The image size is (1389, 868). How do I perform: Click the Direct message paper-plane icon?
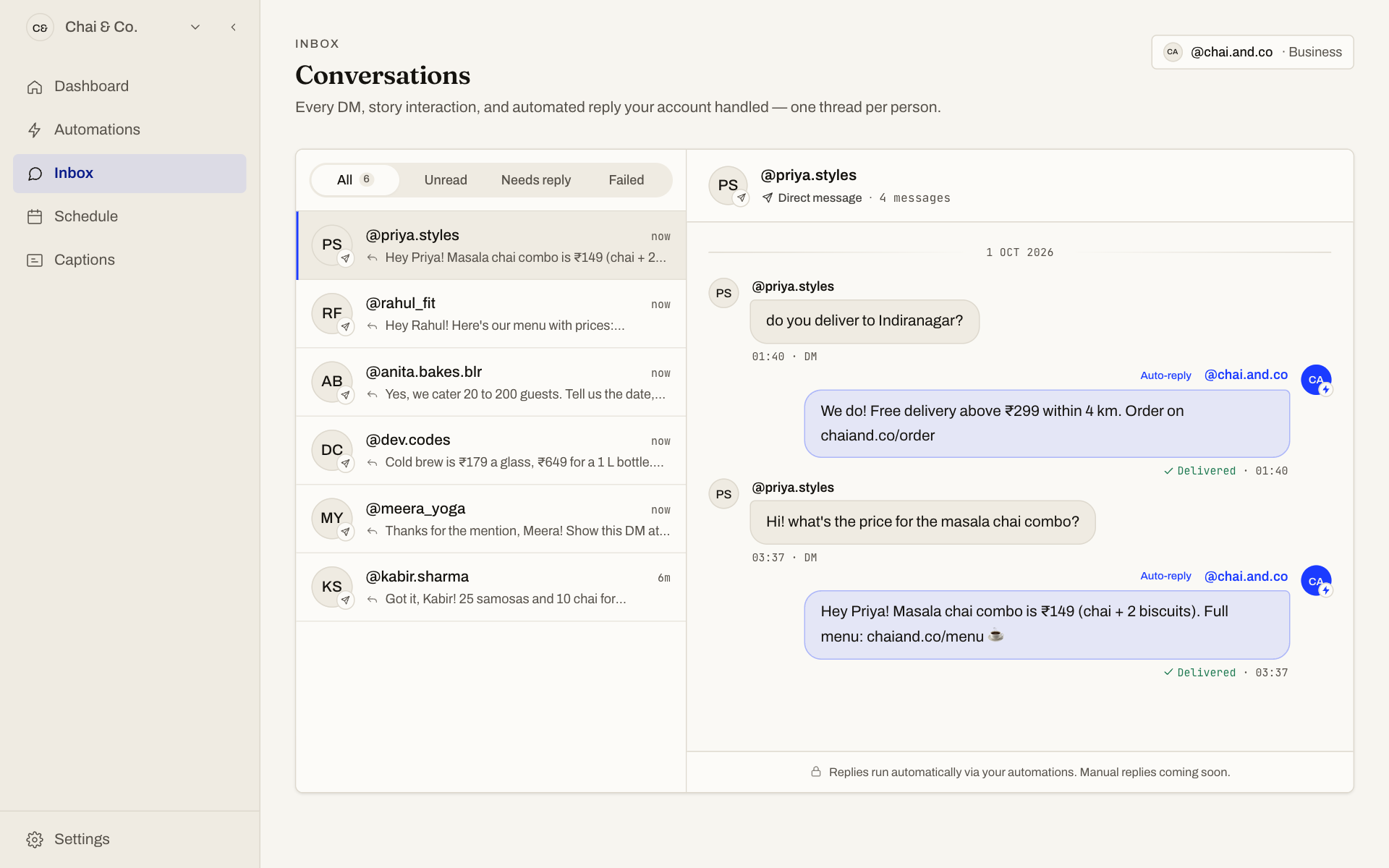(x=767, y=198)
